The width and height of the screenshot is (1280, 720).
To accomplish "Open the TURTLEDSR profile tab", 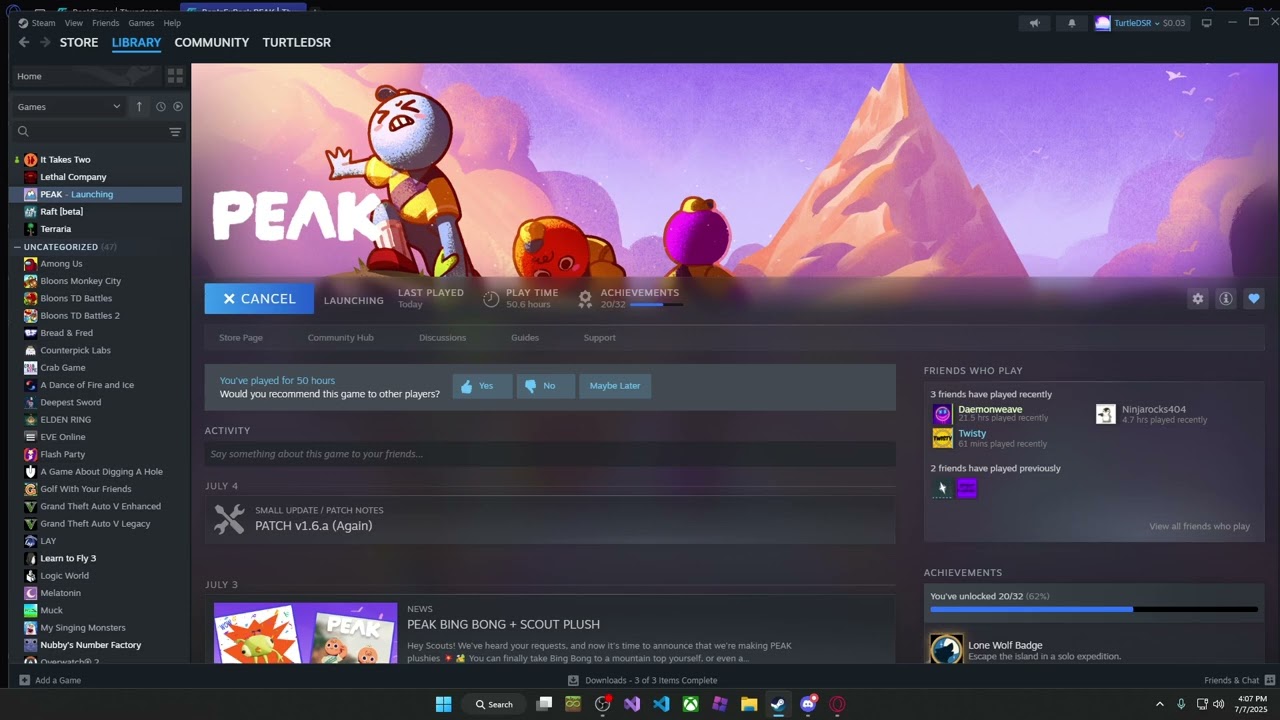I will pos(296,42).
